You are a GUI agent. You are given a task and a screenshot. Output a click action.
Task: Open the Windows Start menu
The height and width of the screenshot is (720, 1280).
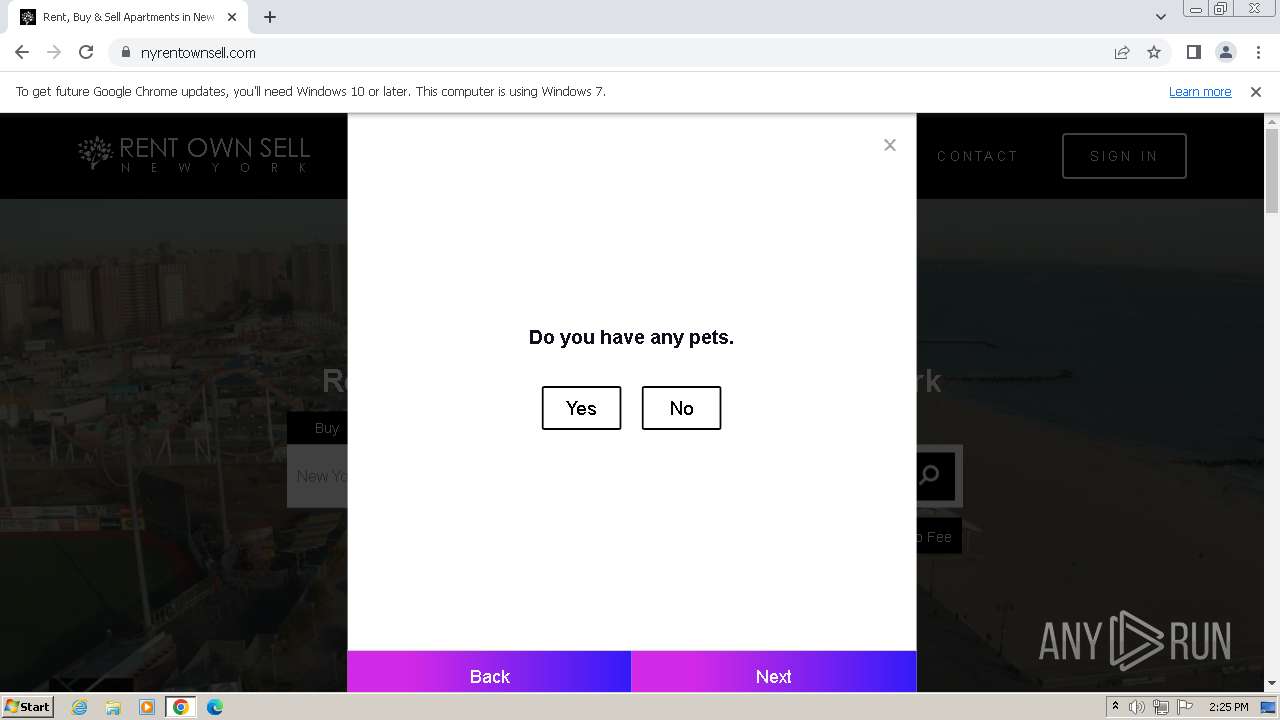coord(28,707)
